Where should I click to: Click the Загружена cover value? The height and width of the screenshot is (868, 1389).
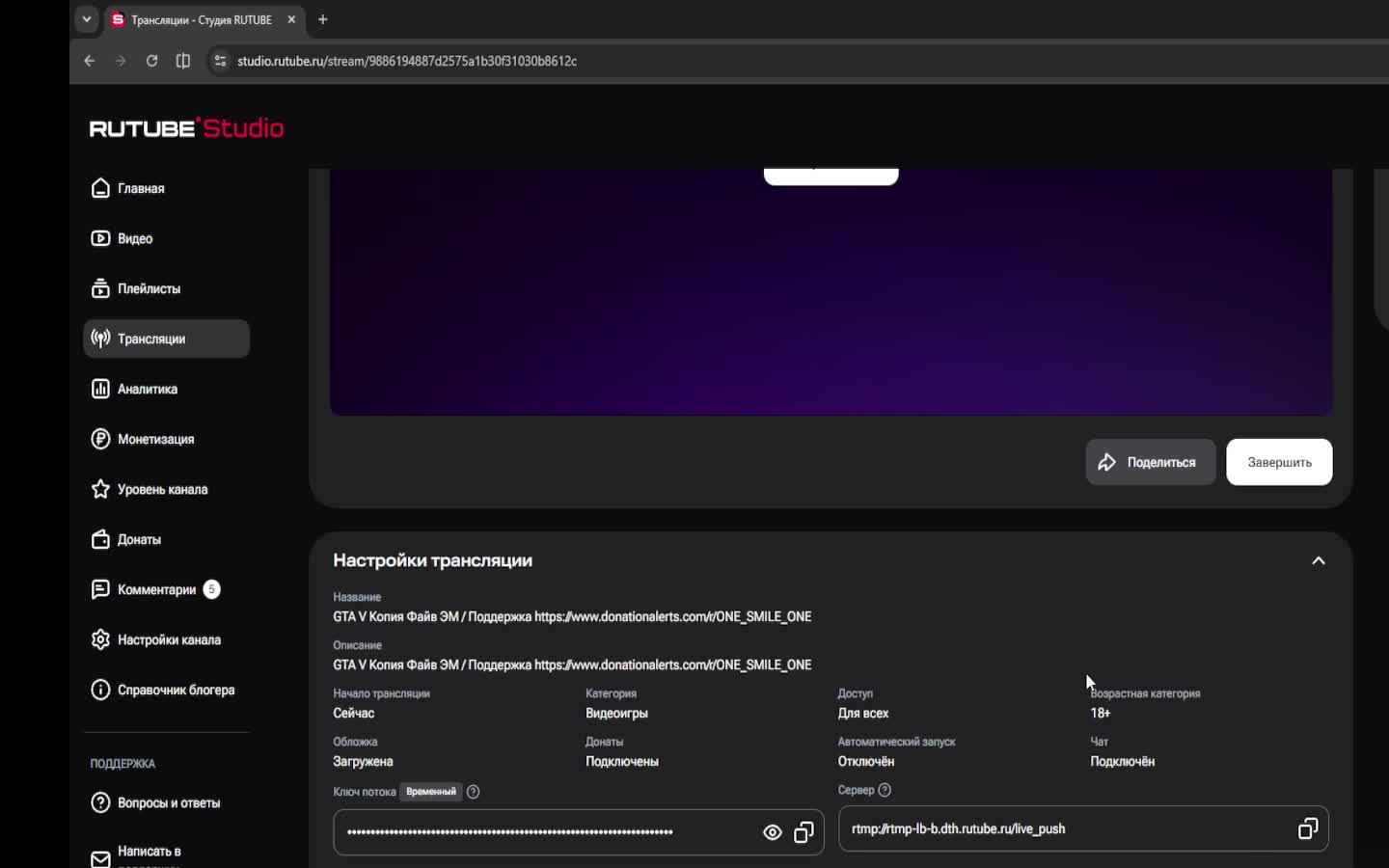point(363,761)
